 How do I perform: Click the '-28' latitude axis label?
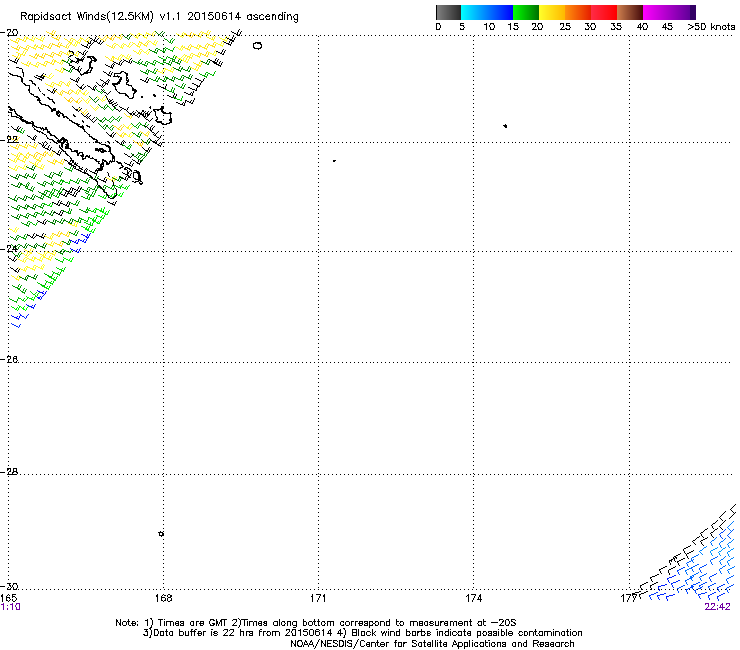9,472
